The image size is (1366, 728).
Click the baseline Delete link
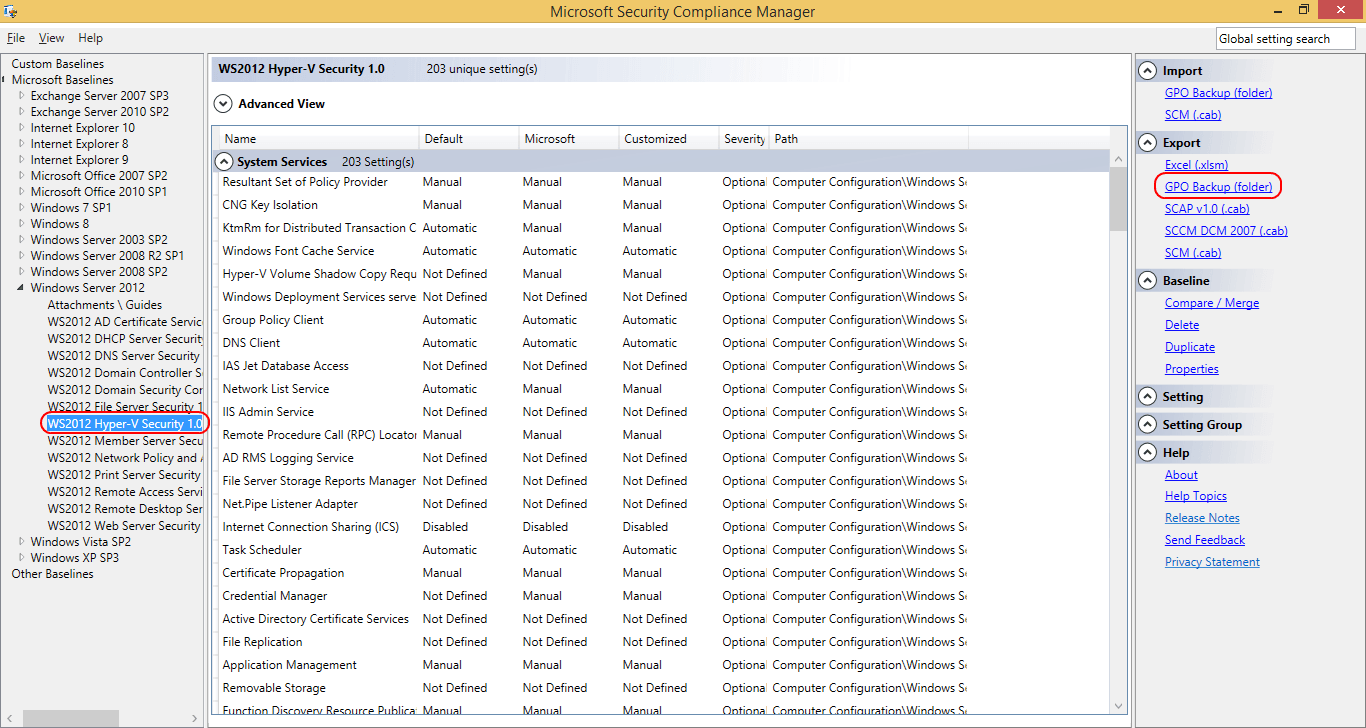1182,325
